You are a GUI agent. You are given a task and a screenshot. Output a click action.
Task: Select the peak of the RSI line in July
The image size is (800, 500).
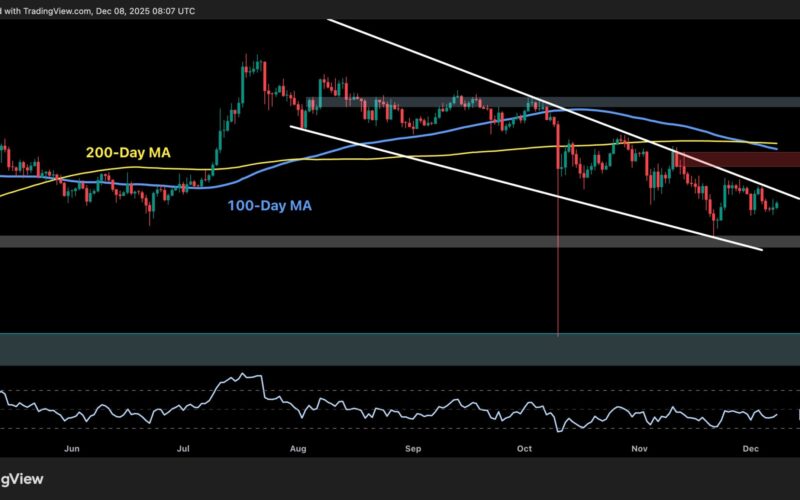point(243,376)
